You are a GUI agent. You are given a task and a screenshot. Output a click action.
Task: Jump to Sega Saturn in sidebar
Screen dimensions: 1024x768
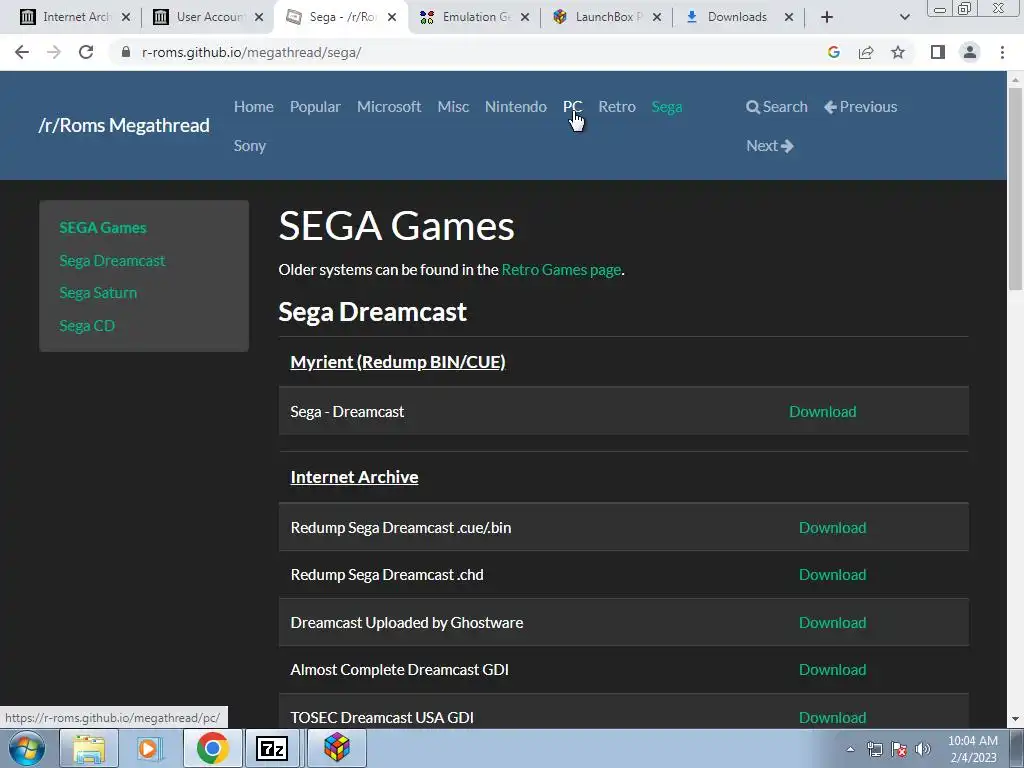[x=98, y=293]
